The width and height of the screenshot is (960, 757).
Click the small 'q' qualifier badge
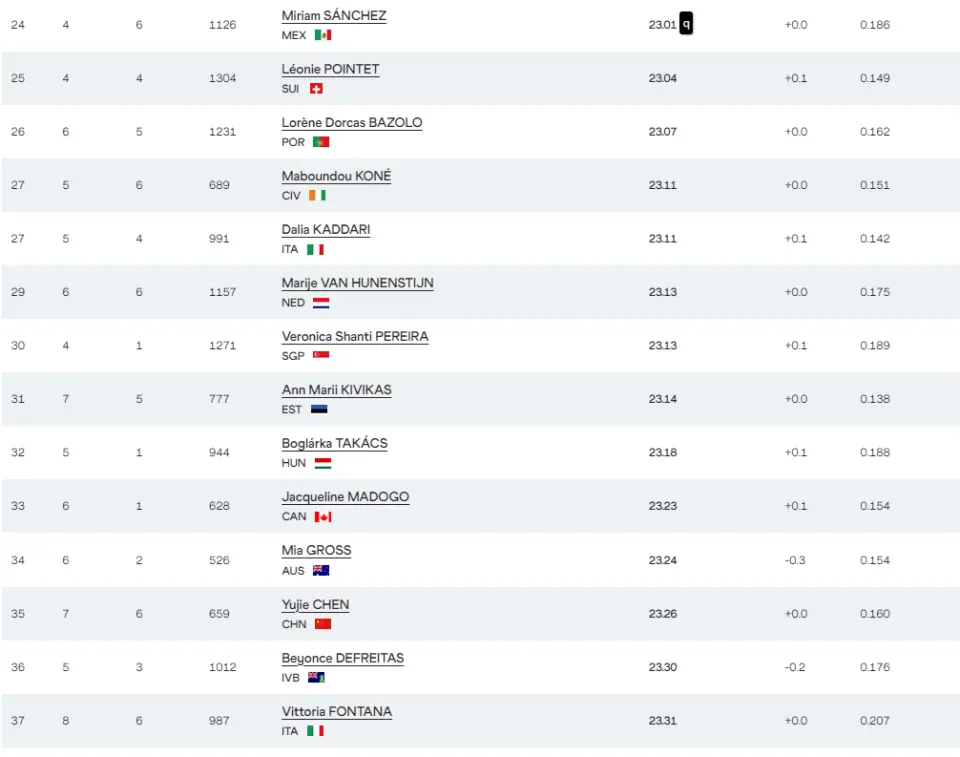click(686, 24)
